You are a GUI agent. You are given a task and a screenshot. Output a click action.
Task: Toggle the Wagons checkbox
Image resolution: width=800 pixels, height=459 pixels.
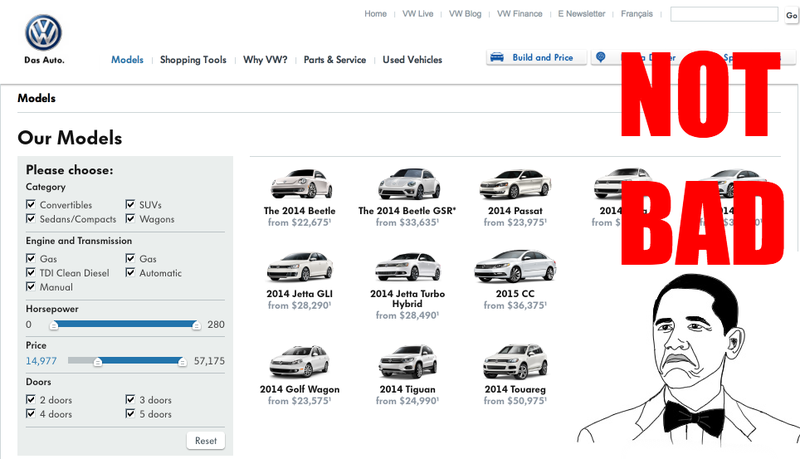point(130,219)
